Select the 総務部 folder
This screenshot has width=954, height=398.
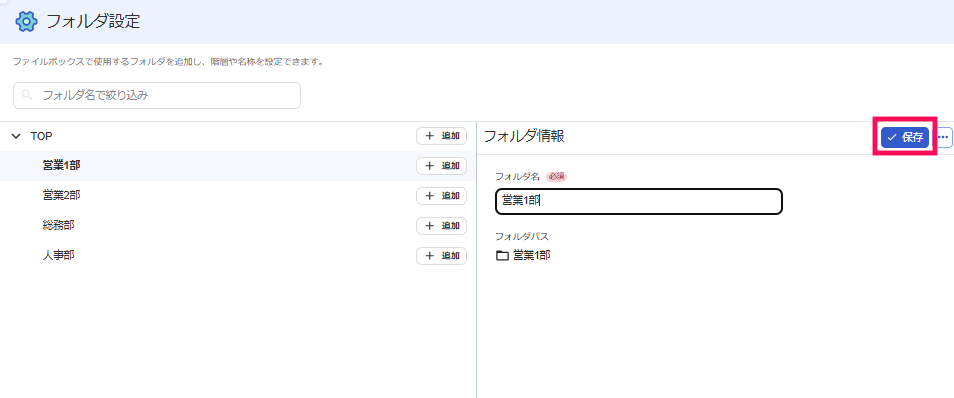237,225
